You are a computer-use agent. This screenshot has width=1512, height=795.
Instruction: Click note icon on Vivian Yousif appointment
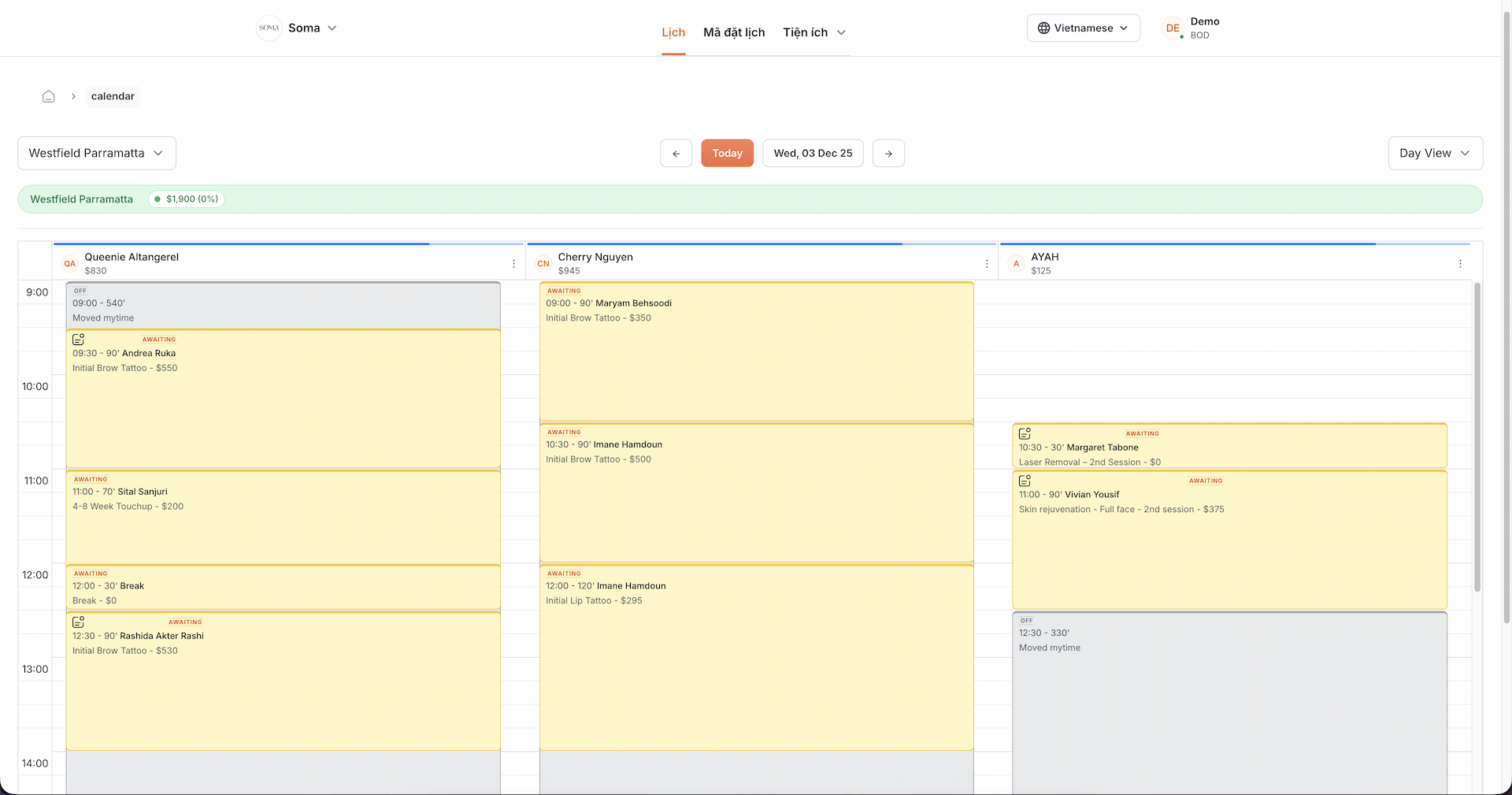click(1025, 481)
